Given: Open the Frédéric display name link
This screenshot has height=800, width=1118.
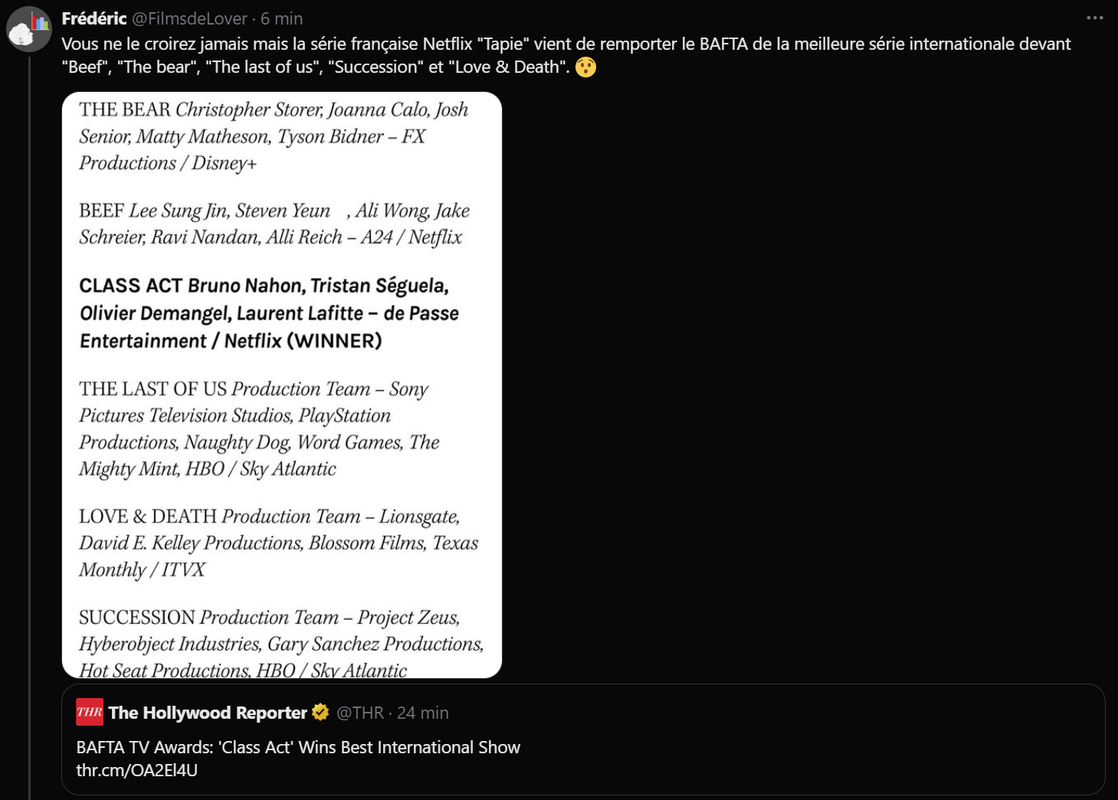Looking at the screenshot, I should (94, 19).
